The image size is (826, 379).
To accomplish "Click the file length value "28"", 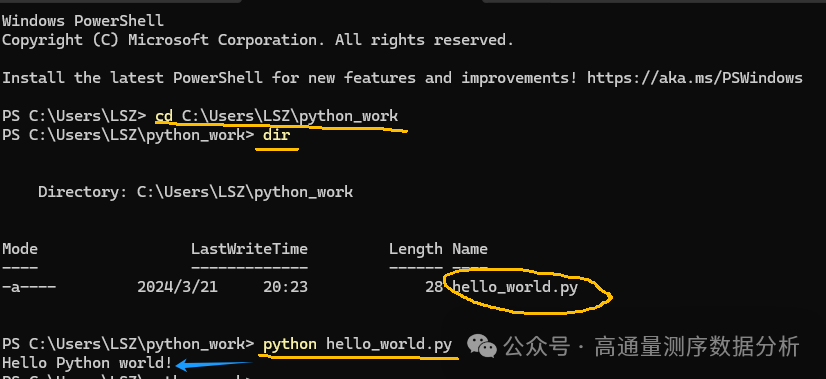I will click(434, 287).
